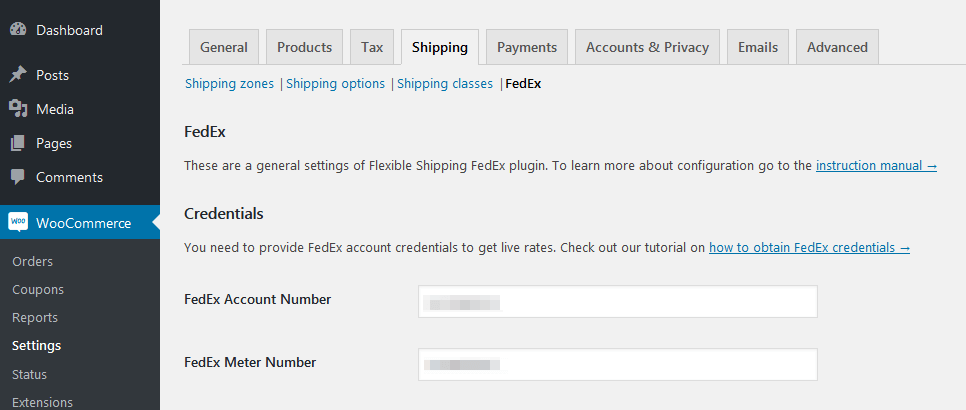
Task: Click the WooCommerce Woo logo icon
Action: click(x=18, y=222)
